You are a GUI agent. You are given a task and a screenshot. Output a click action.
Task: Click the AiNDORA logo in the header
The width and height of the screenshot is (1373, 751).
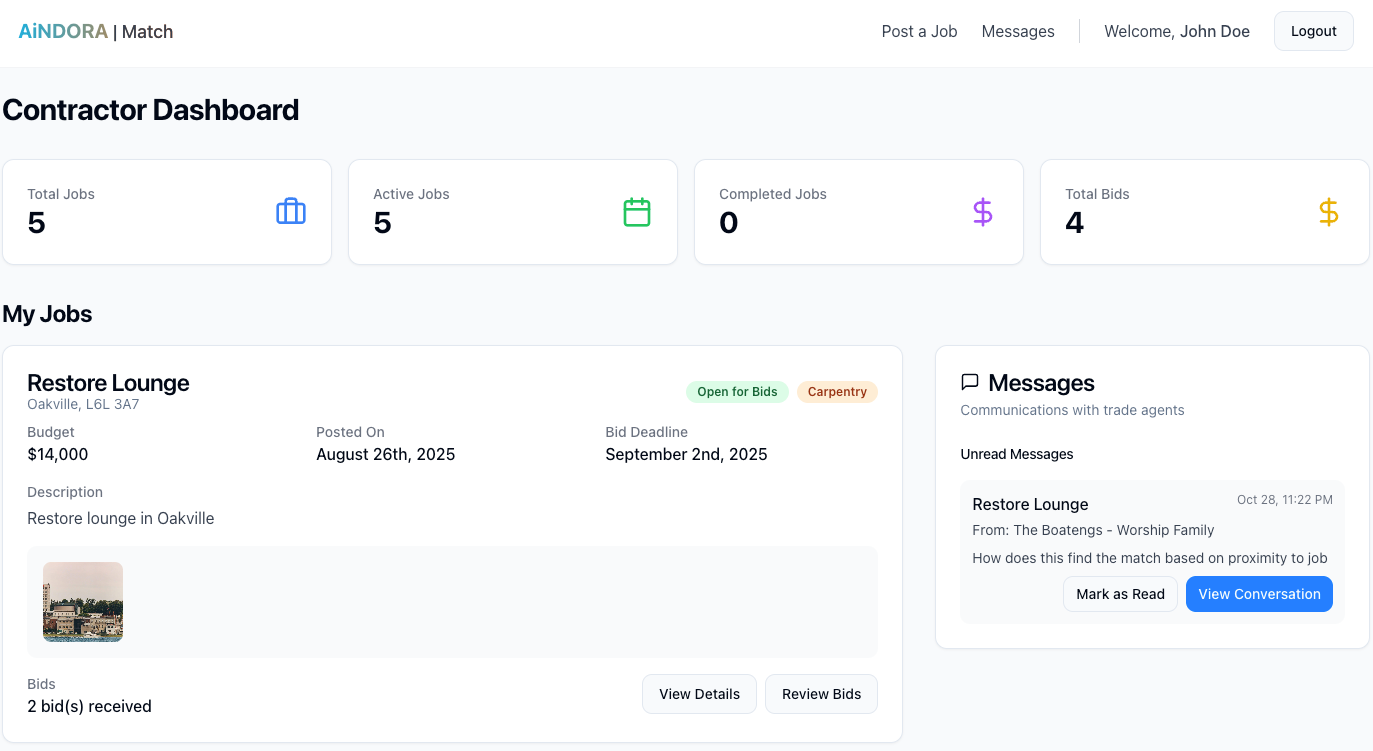click(x=63, y=31)
